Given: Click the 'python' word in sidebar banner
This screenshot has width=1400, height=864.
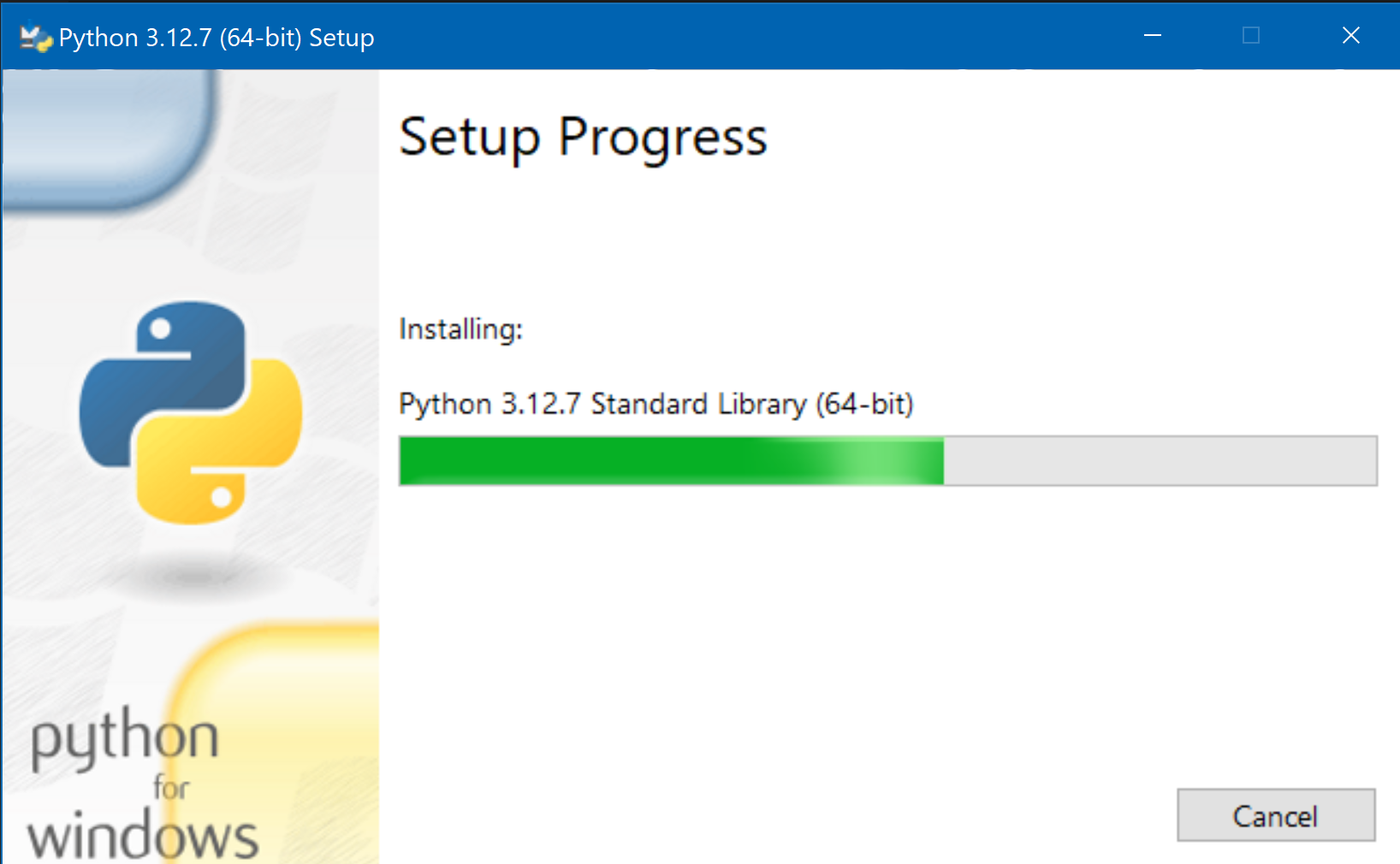Looking at the screenshot, I should 125,737.
